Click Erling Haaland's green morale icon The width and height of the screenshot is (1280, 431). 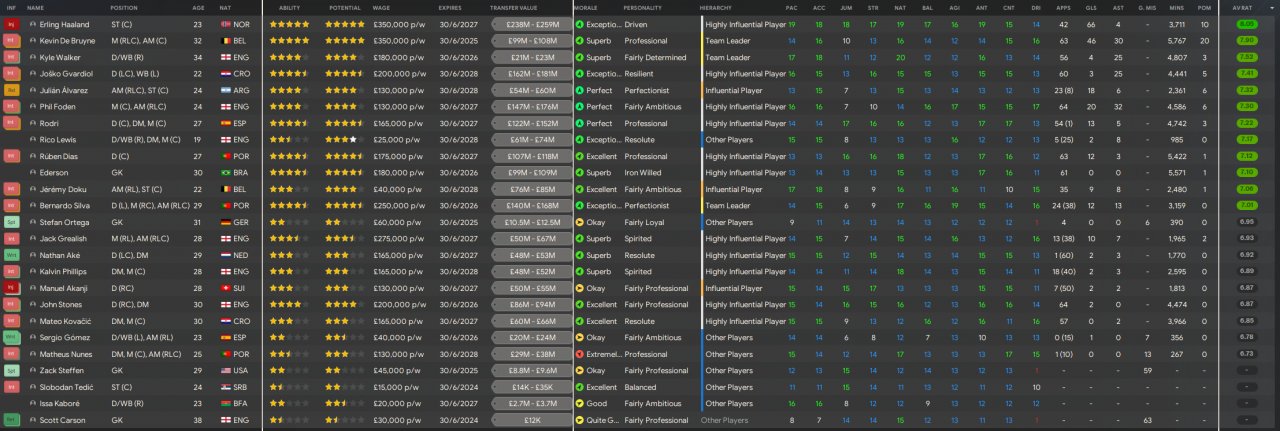pos(580,24)
